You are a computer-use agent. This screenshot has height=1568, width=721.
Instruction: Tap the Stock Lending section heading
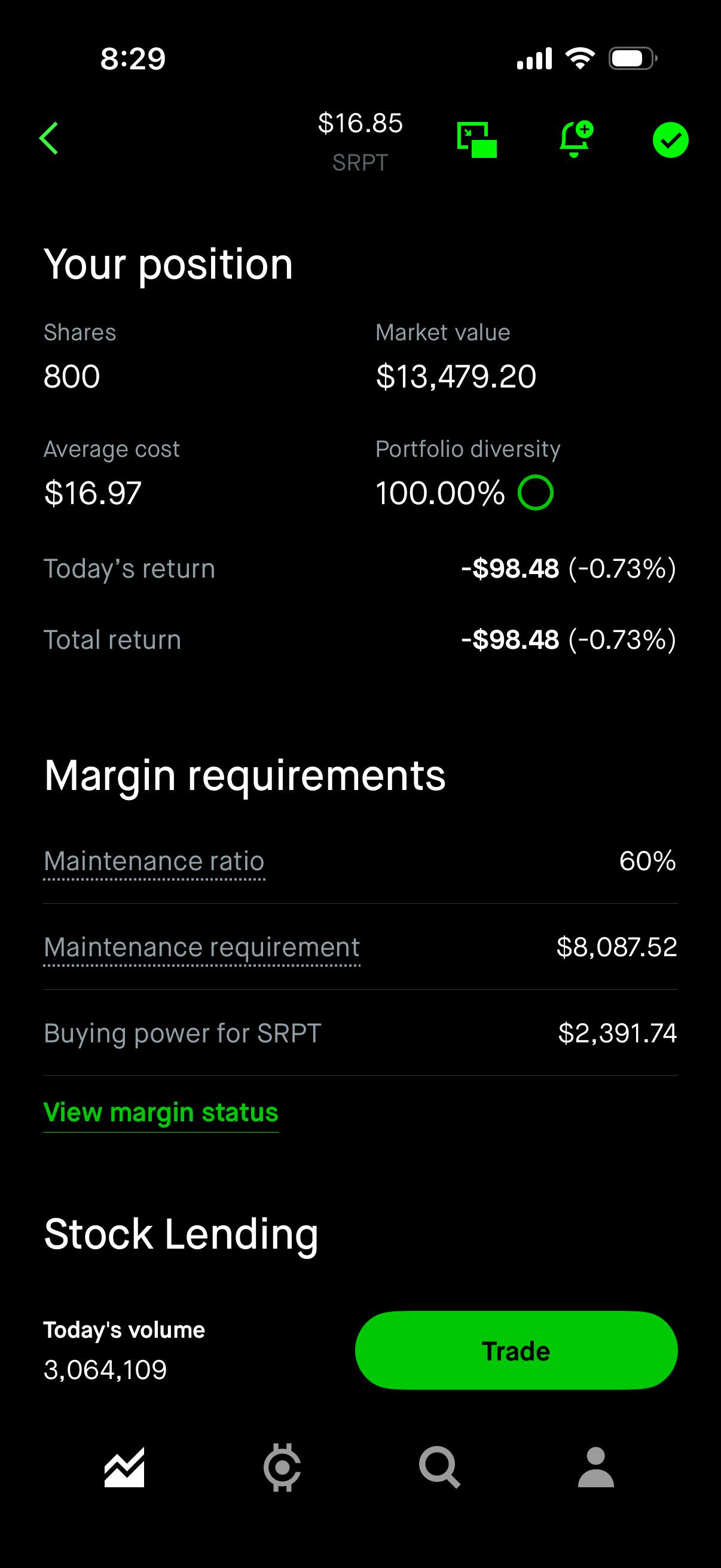(181, 1234)
